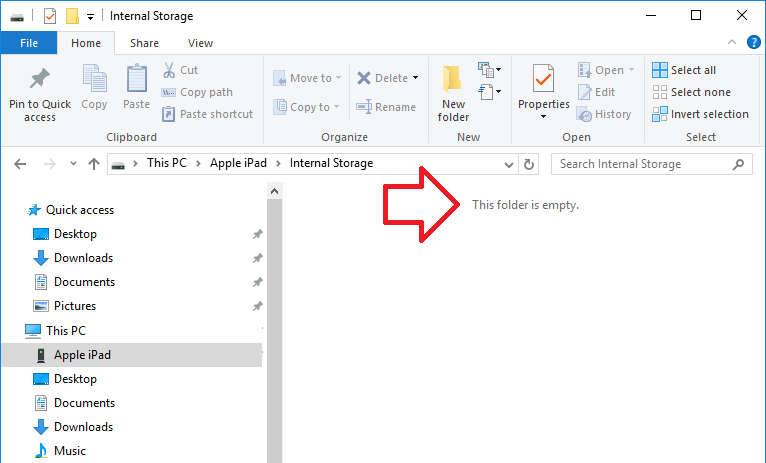
Task: Open Customize Quick Access Toolbar dropdown
Action: coord(90,17)
